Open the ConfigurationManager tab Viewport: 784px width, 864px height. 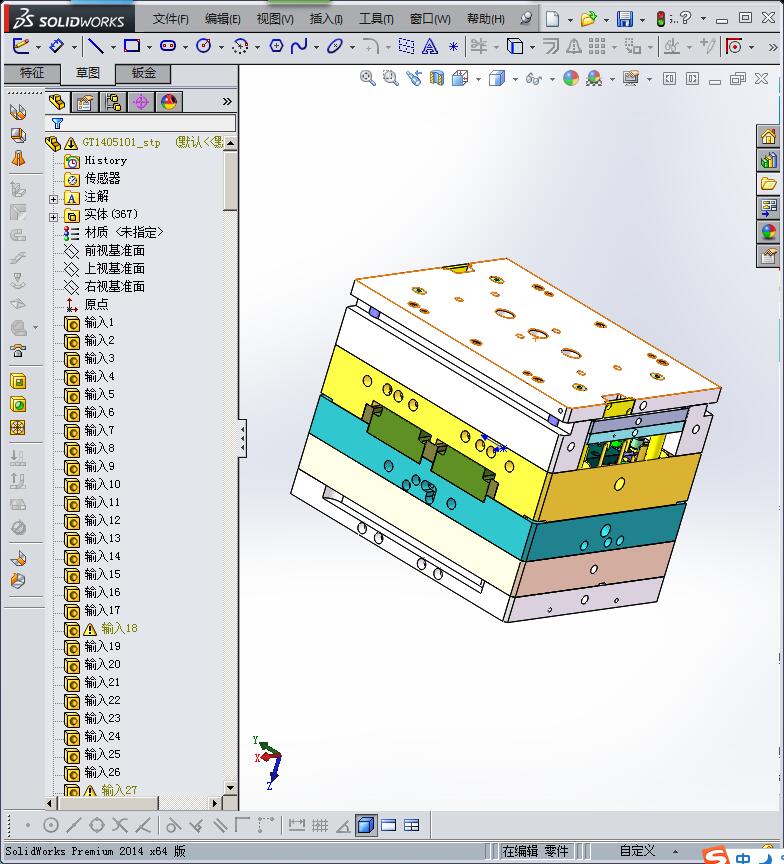pos(113,102)
